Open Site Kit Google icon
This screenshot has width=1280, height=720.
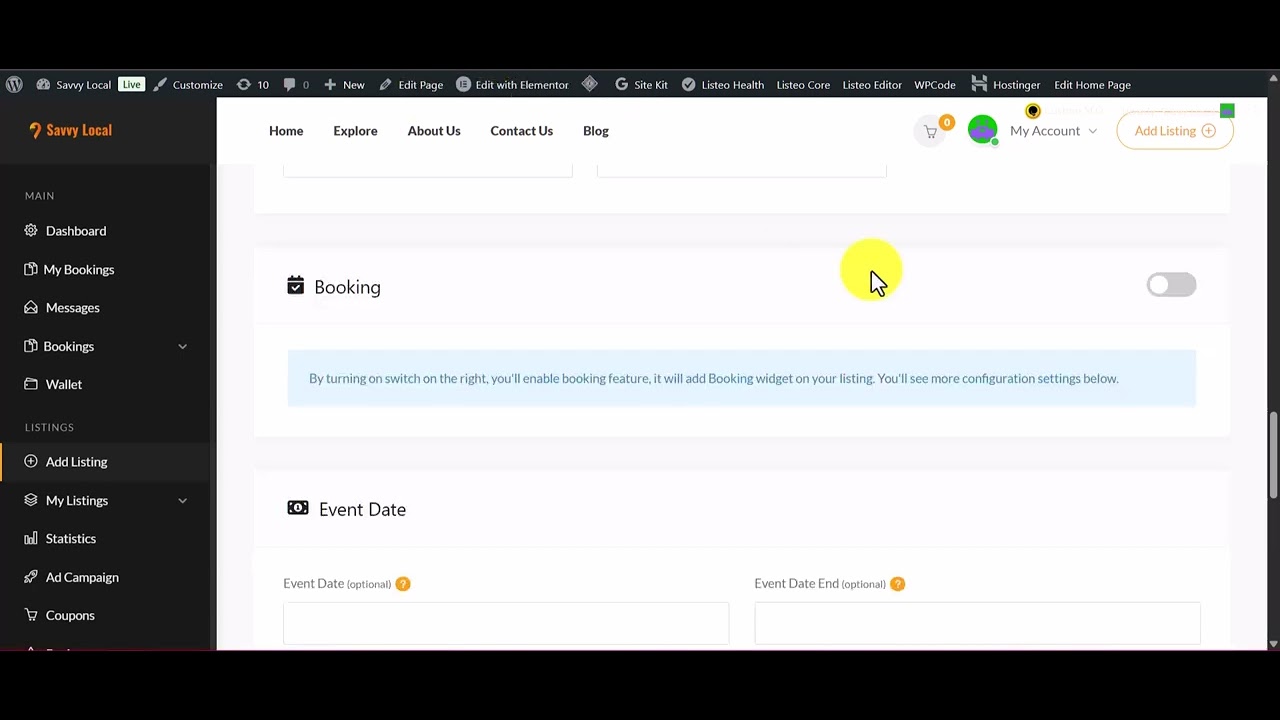click(x=622, y=85)
